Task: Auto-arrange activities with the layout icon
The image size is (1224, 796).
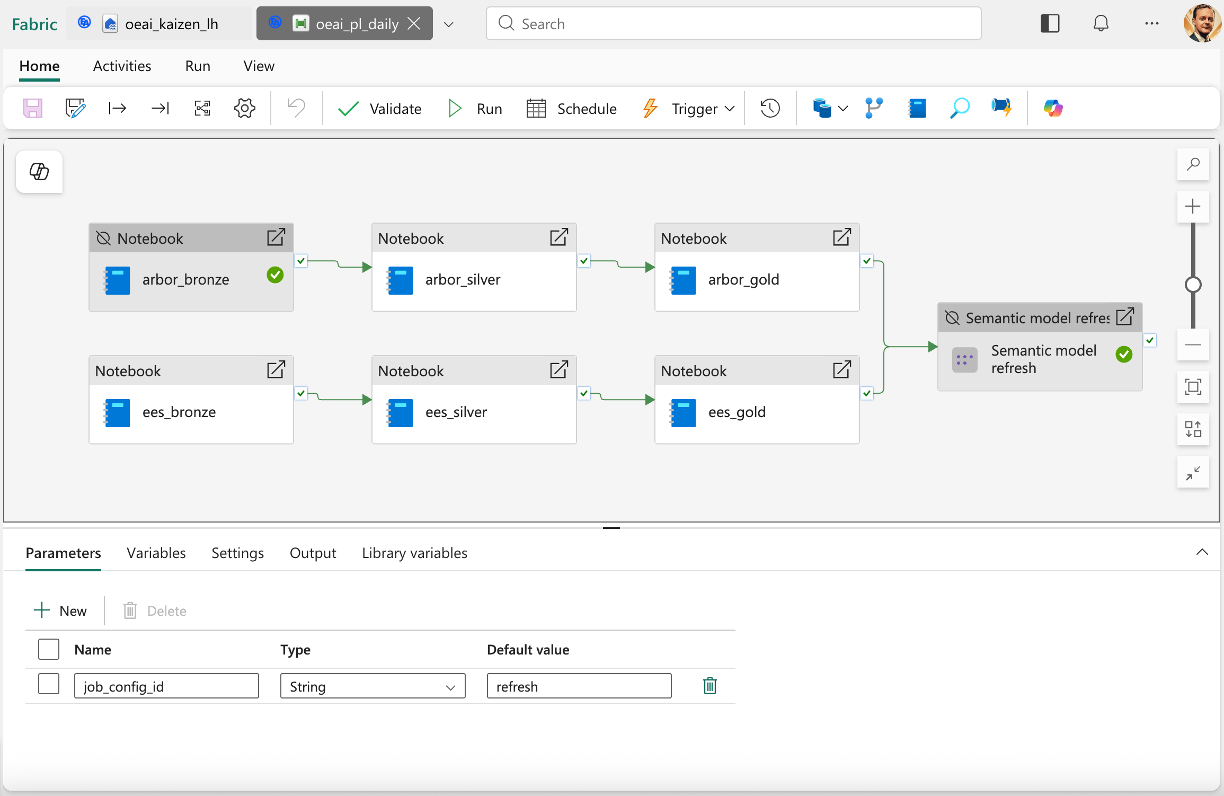Action: [1192, 430]
